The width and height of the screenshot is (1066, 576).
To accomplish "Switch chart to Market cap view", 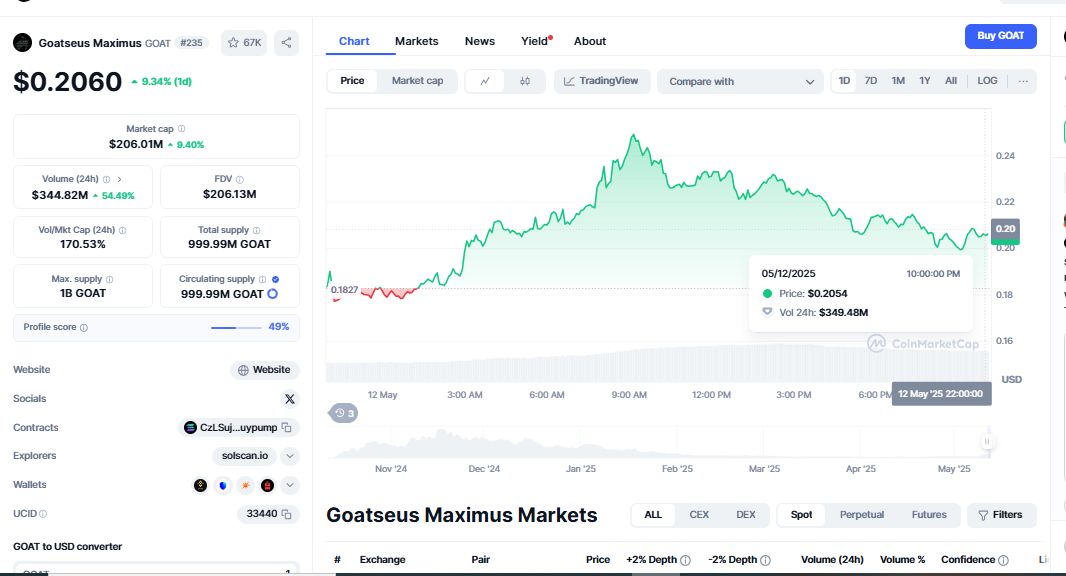I will [x=417, y=81].
